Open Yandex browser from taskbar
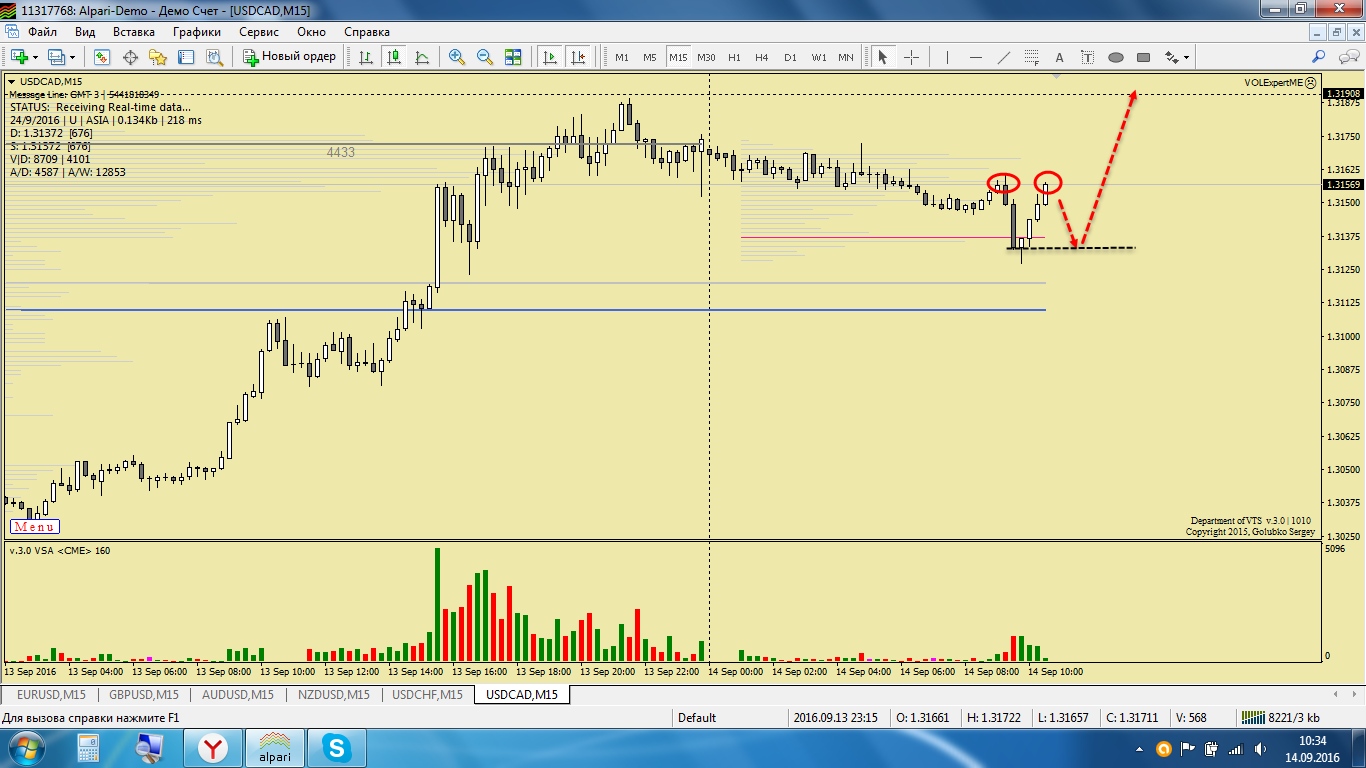This screenshot has height=768, width=1366. (x=212, y=748)
